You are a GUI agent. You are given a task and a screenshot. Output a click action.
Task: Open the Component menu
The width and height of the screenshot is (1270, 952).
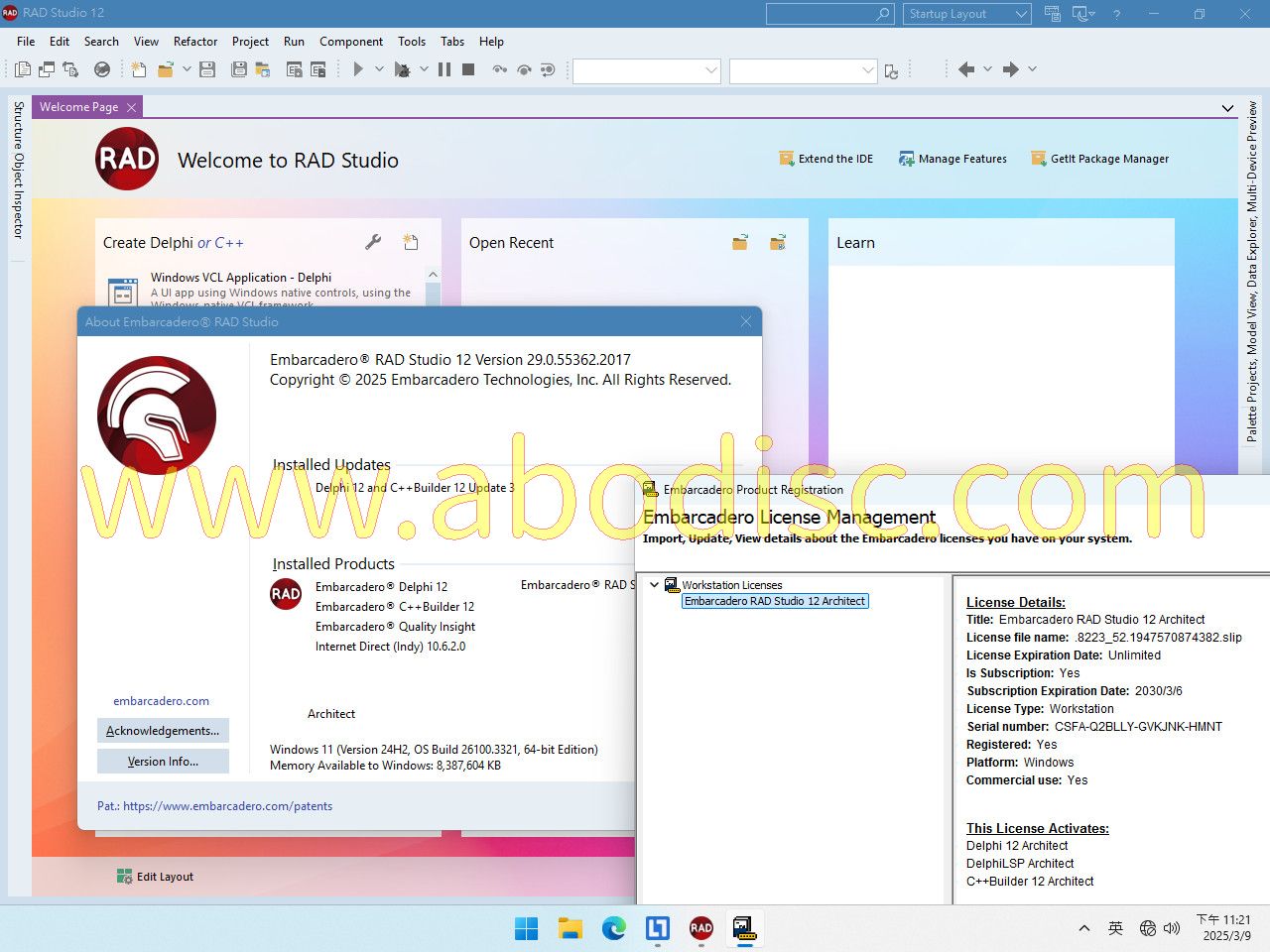coord(351,42)
